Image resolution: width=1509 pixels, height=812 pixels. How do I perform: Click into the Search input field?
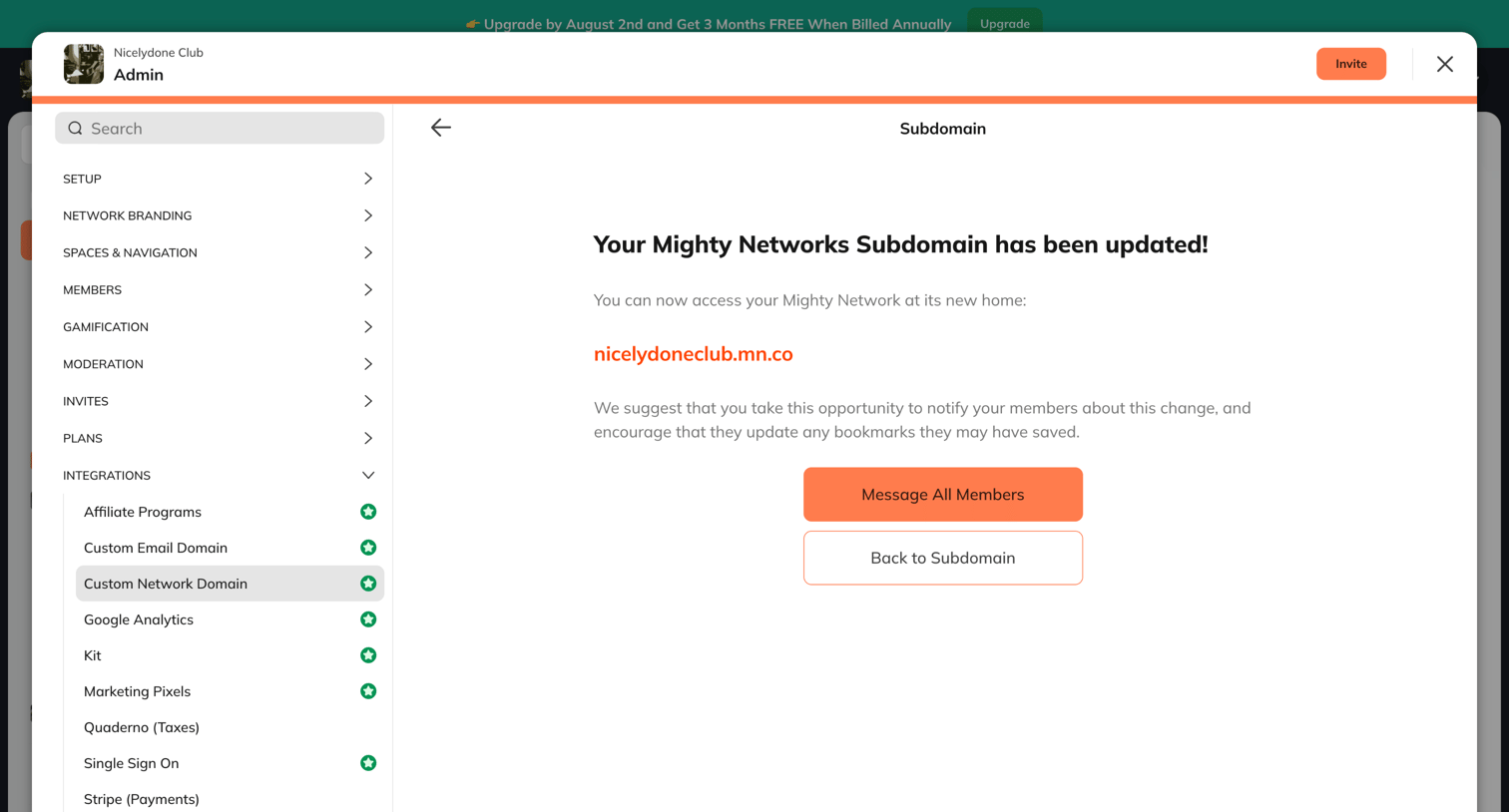click(220, 128)
